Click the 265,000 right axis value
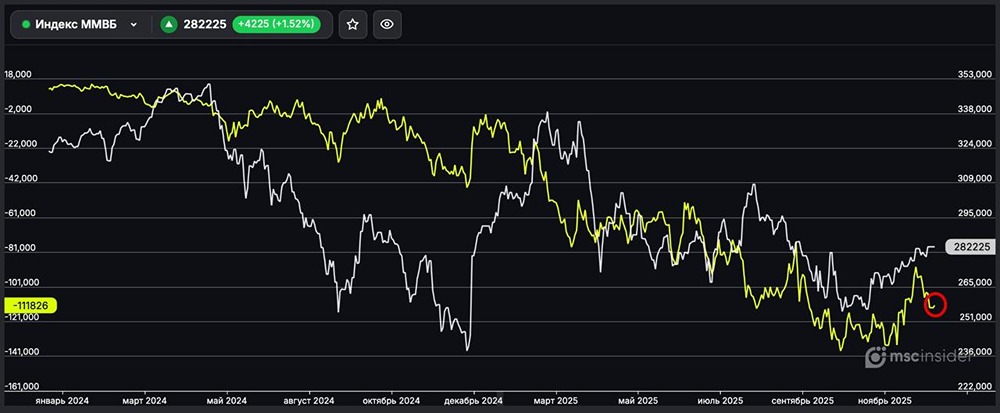The width and height of the screenshot is (1000, 413). 974,282
